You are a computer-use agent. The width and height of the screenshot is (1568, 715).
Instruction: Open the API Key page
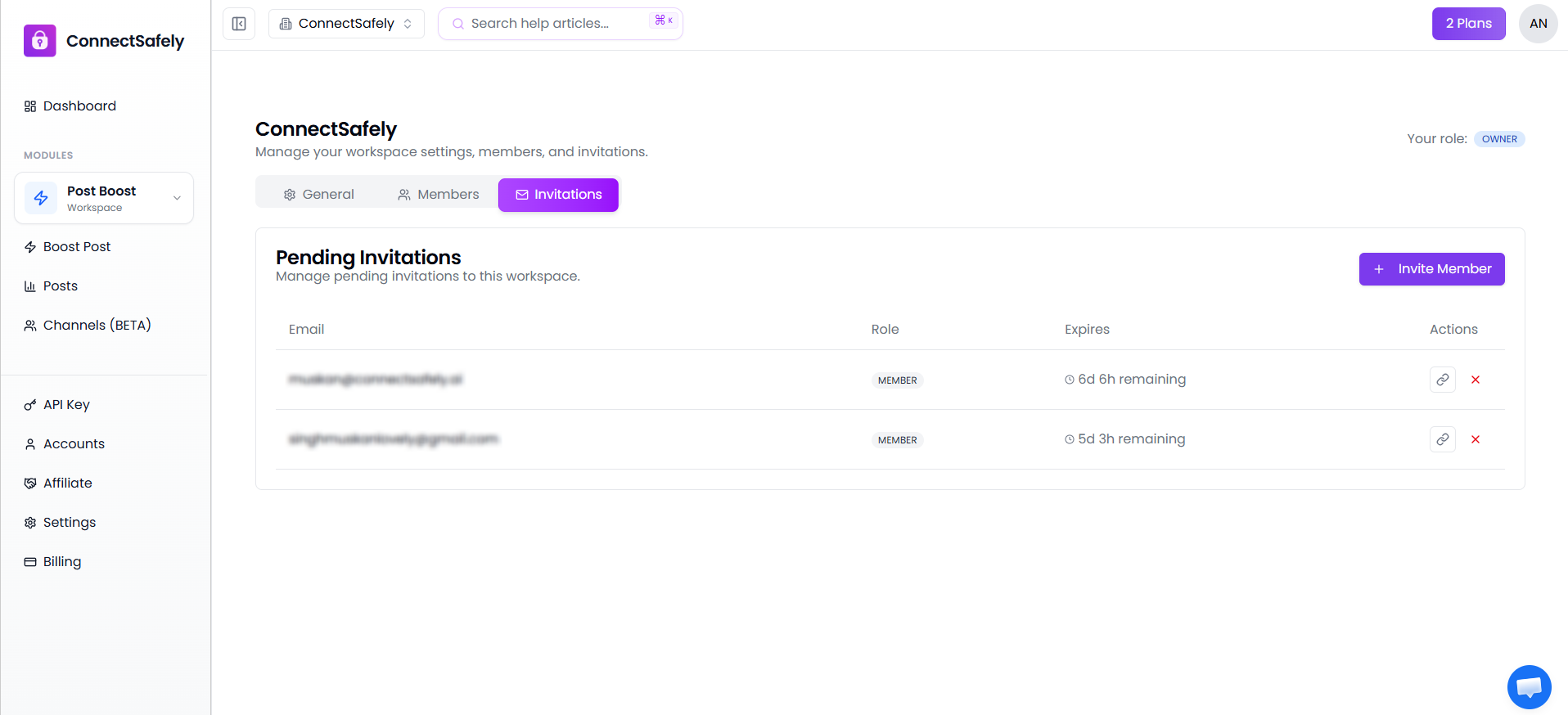click(66, 405)
